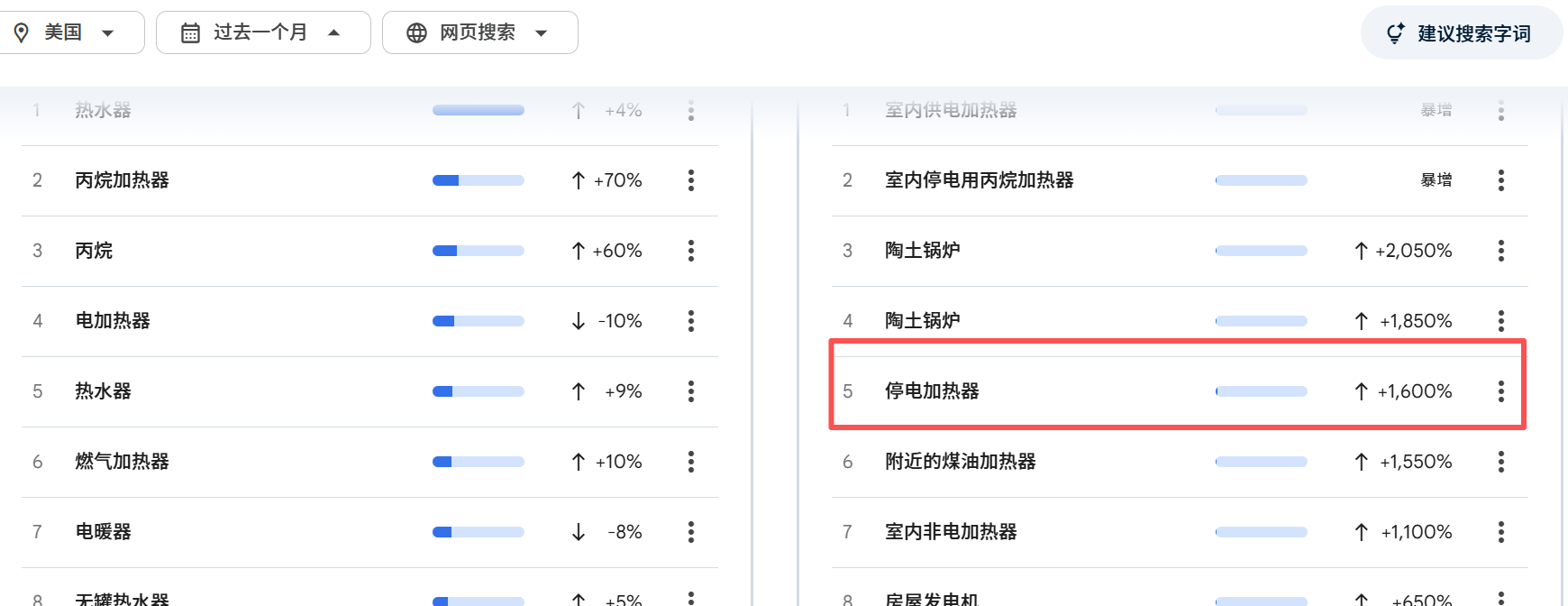
Task: Expand the 网页搜索 search type dropdown
Action: [x=542, y=33]
